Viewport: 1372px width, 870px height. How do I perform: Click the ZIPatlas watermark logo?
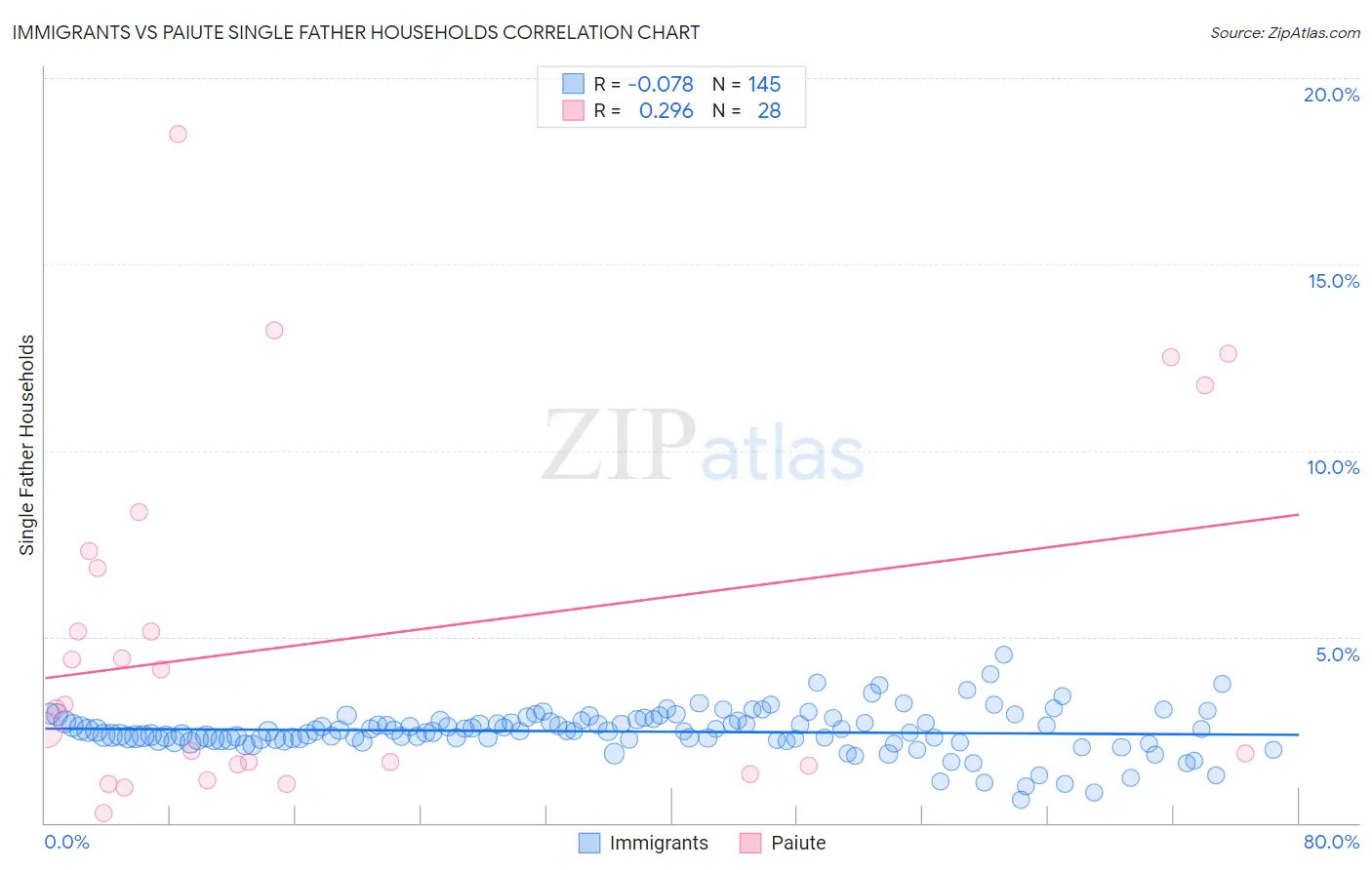(703, 447)
